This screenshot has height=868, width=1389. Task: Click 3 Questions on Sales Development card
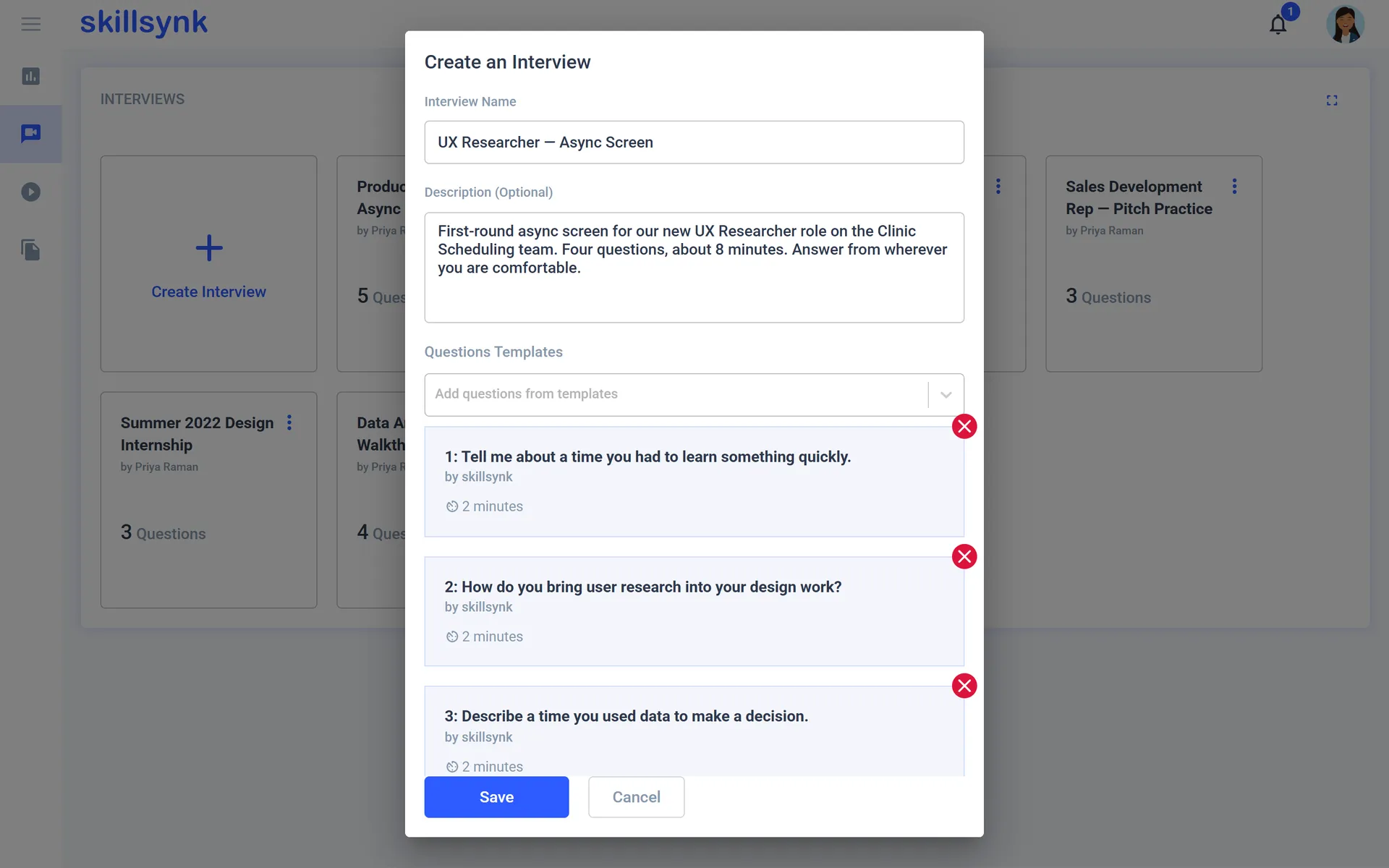1108,297
